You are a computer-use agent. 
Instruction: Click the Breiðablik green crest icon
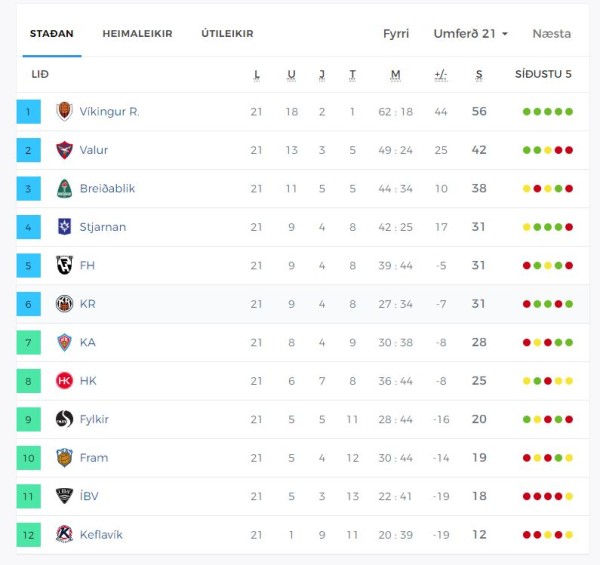click(64, 189)
